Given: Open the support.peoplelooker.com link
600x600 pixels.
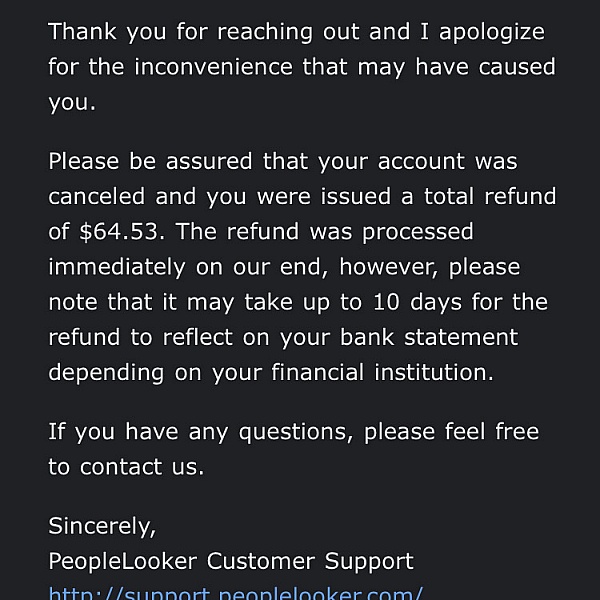Looking at the screenshot, I should pyautogui.click(x=236, y=593).
